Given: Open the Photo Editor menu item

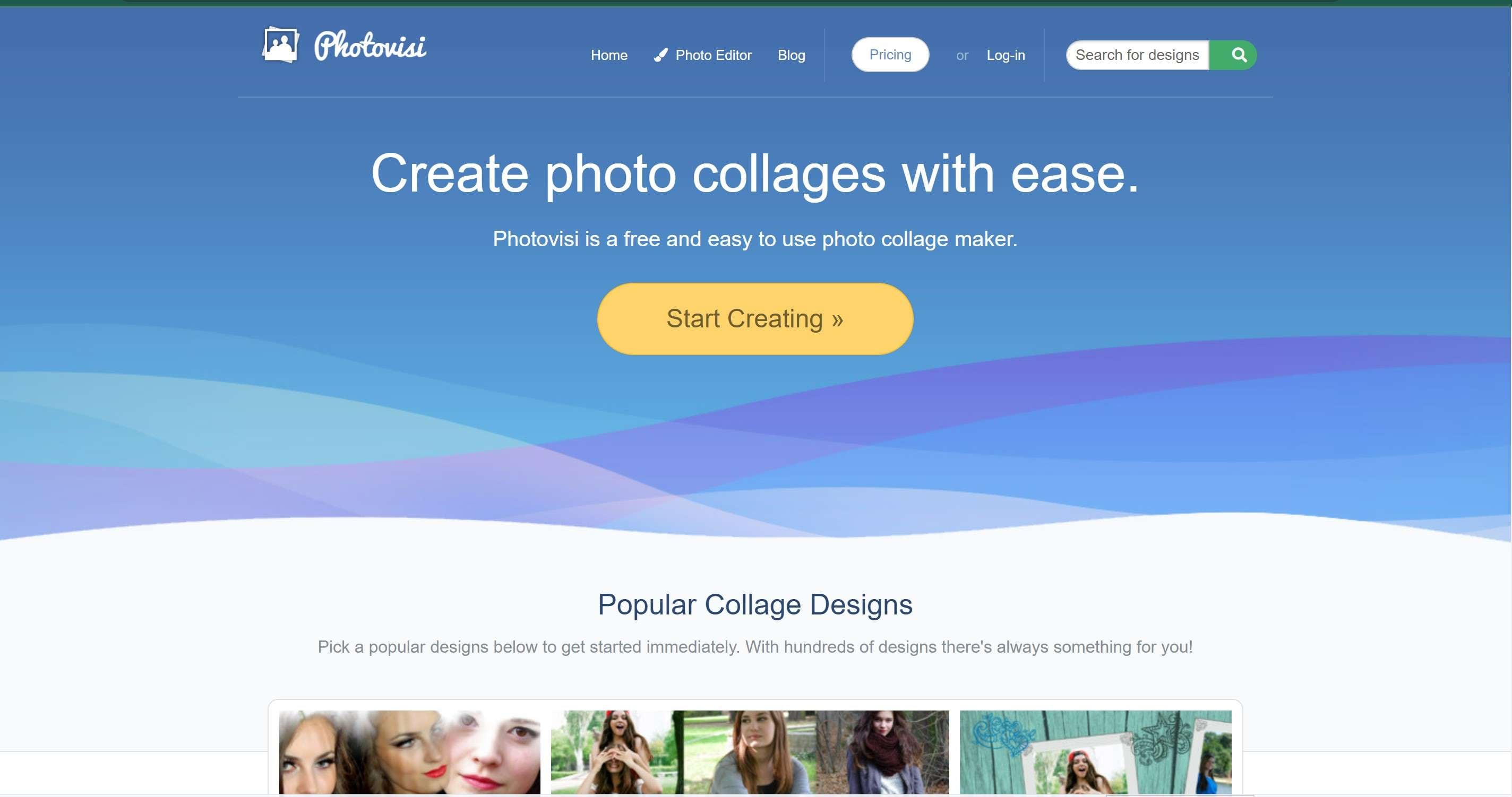Looking at the screenshot, I should click(x=702, y=55).
